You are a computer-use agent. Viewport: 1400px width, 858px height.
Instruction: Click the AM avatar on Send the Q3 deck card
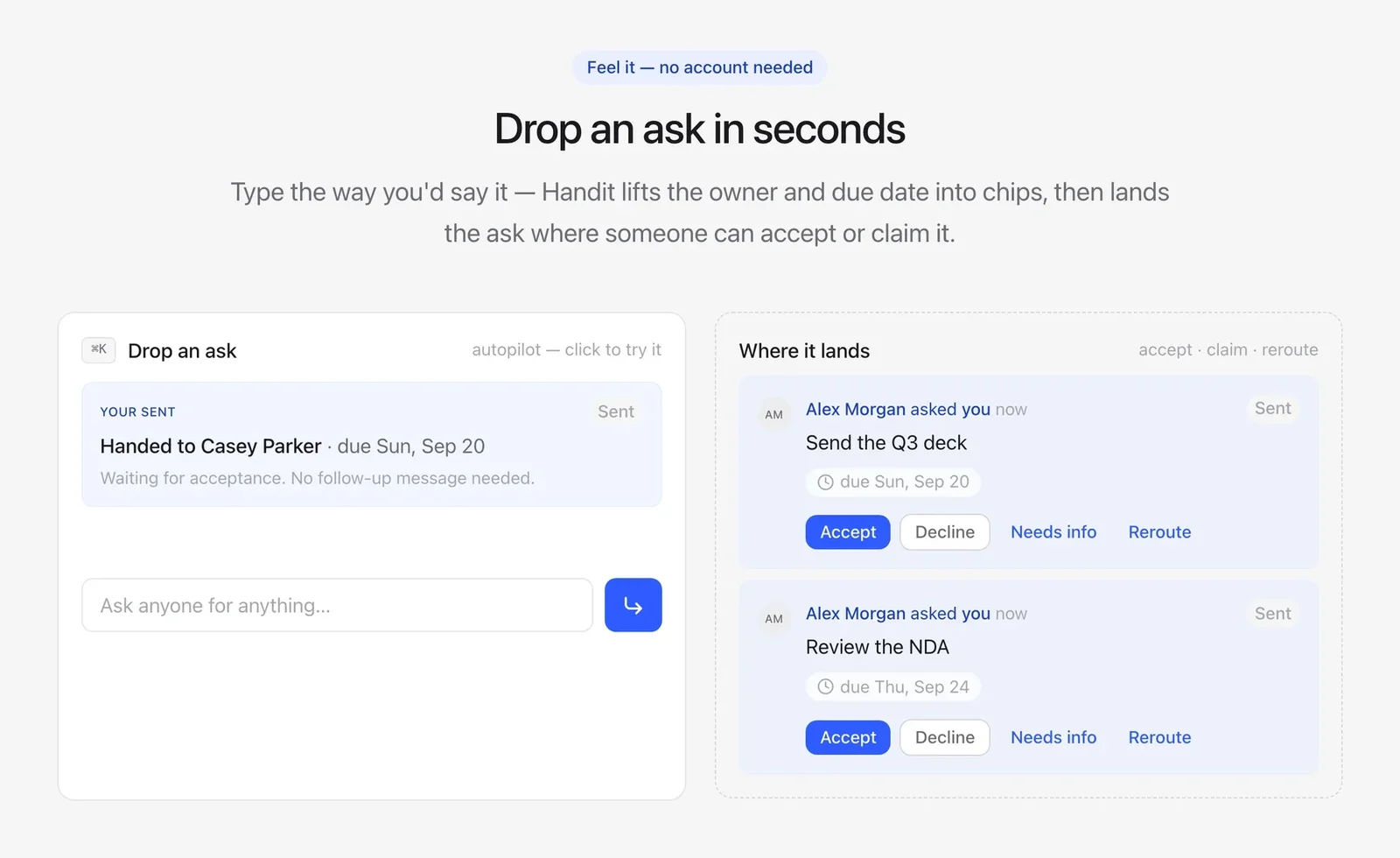(x=773, y=414)
